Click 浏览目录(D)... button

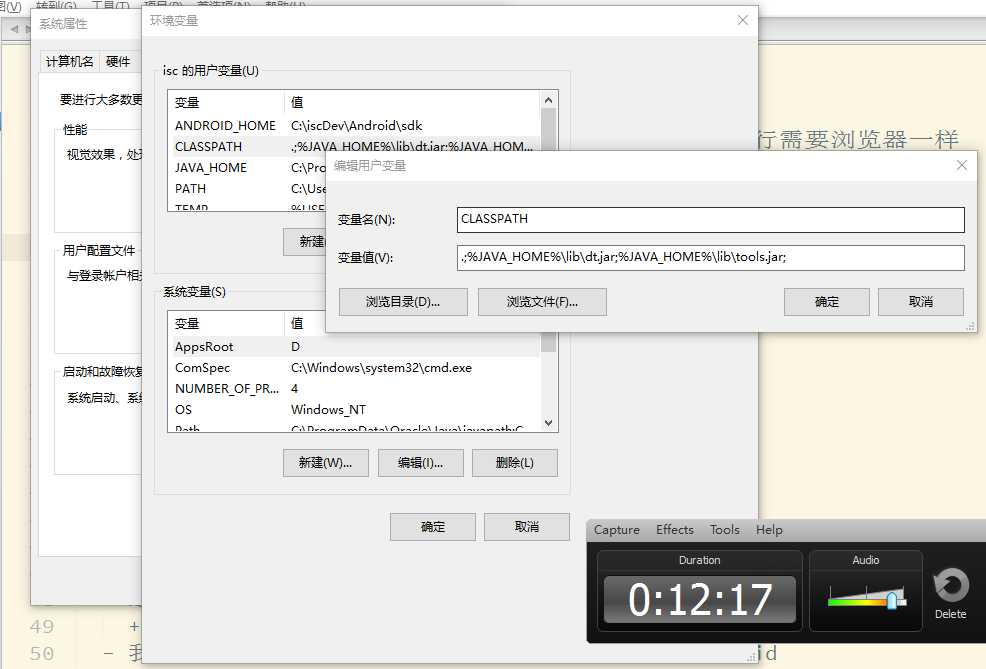coord(403,302)
